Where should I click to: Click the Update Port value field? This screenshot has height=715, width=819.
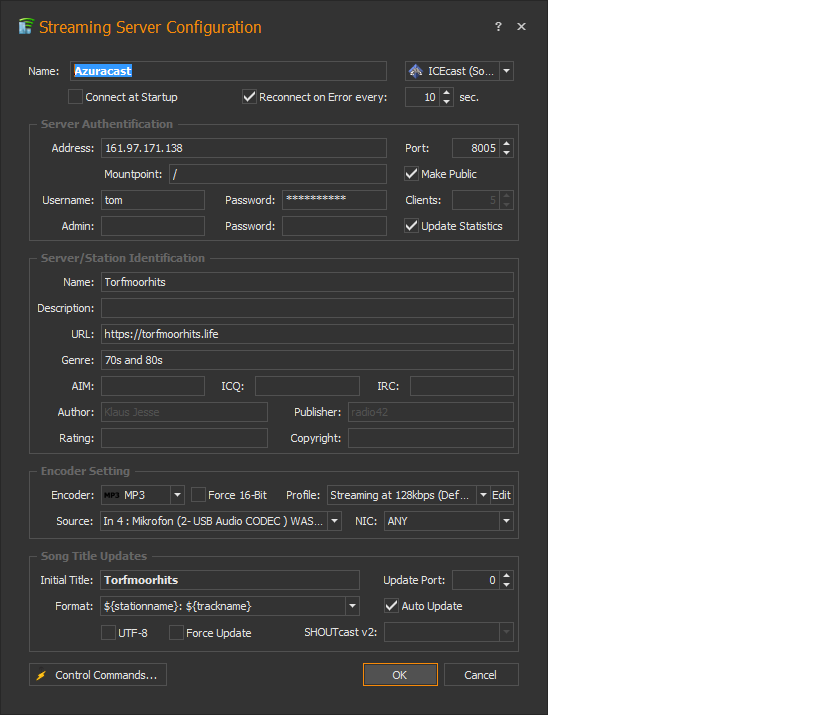476,580
